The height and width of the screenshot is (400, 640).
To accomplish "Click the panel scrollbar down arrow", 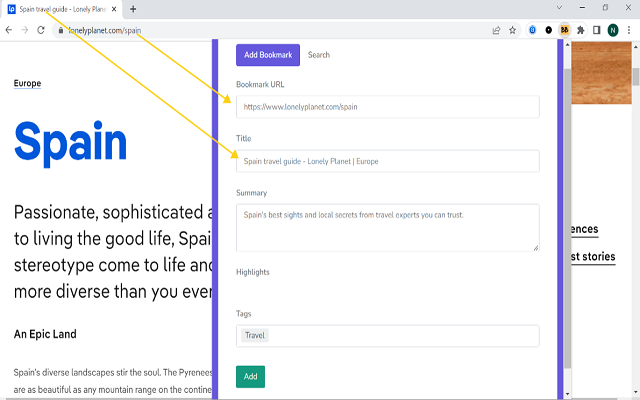I will click(x=567, y=394).
